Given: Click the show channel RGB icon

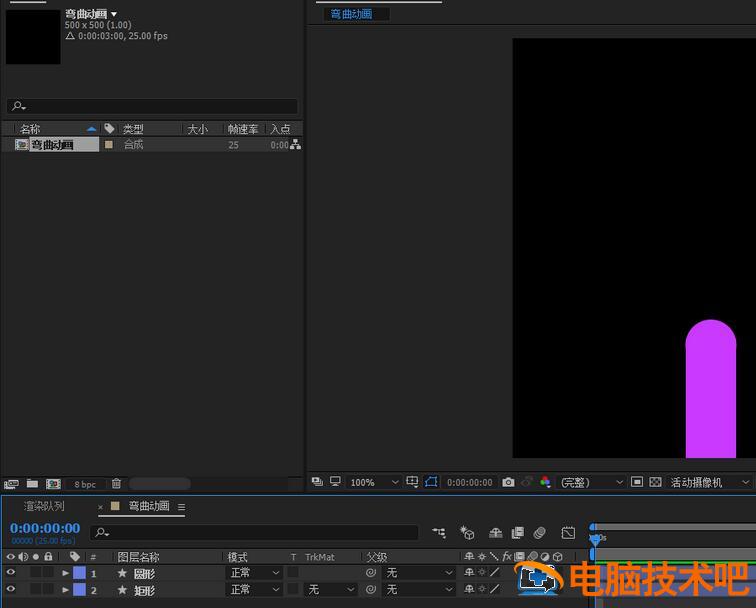Looking at the screenshot, I should click(545, 482).
